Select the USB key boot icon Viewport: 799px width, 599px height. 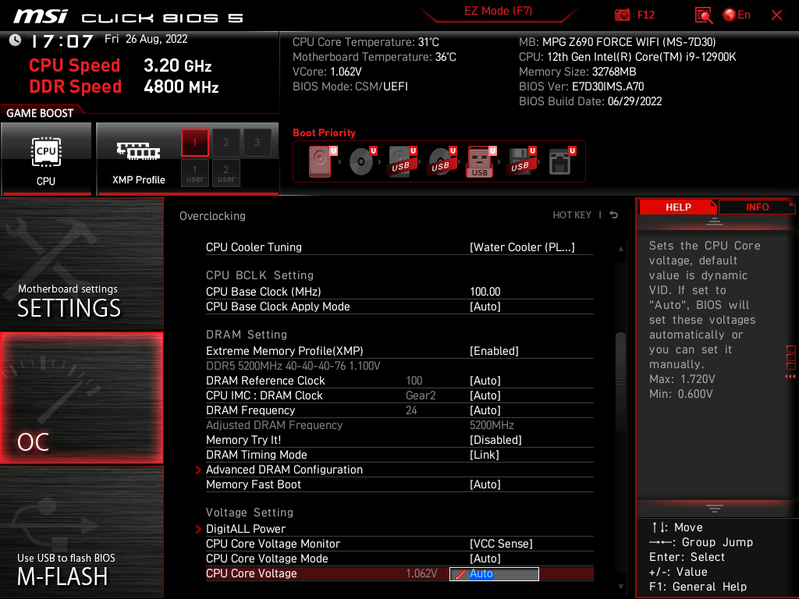[481, 161]
